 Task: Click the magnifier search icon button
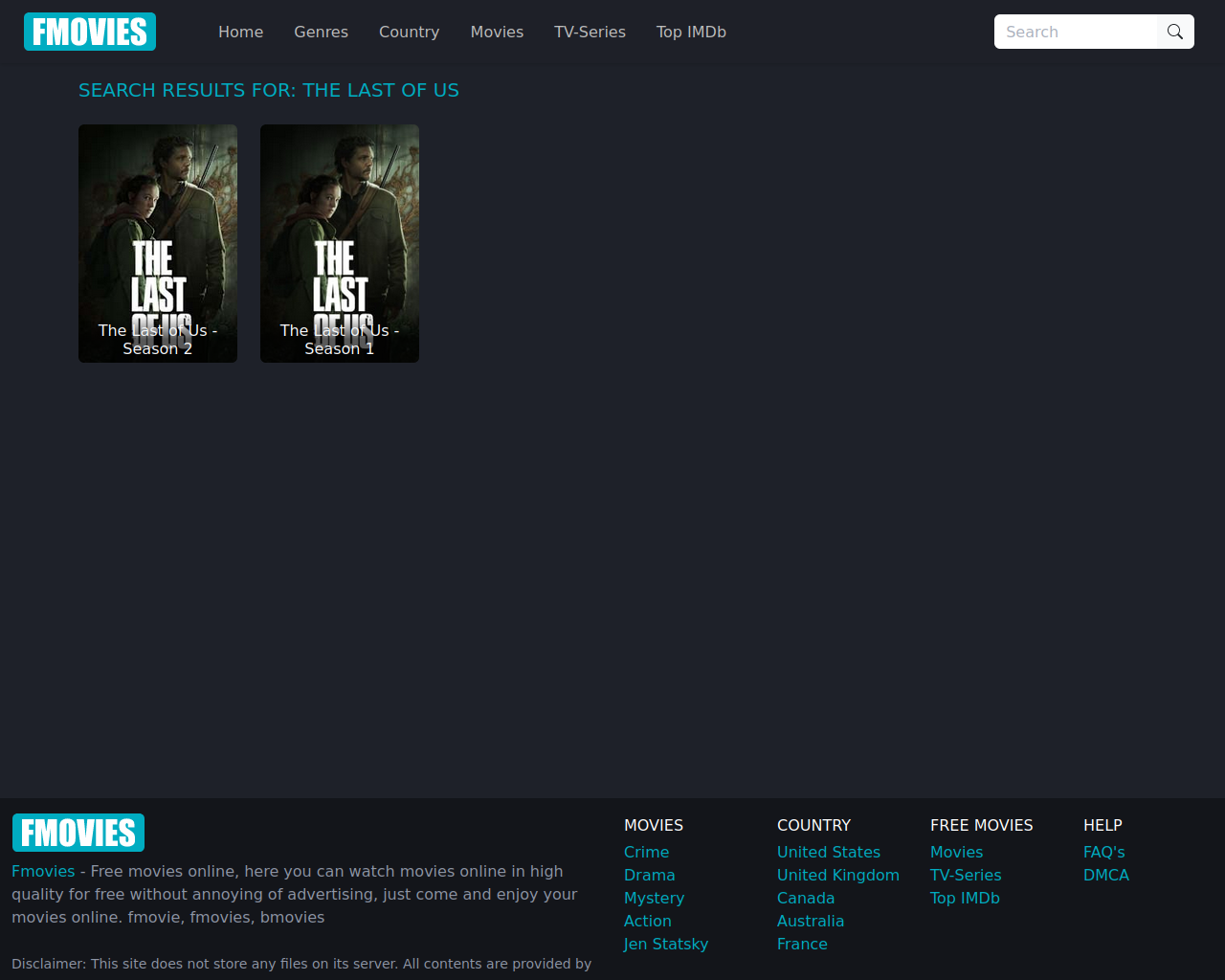pyautogui.click(x=1175, y=32)
